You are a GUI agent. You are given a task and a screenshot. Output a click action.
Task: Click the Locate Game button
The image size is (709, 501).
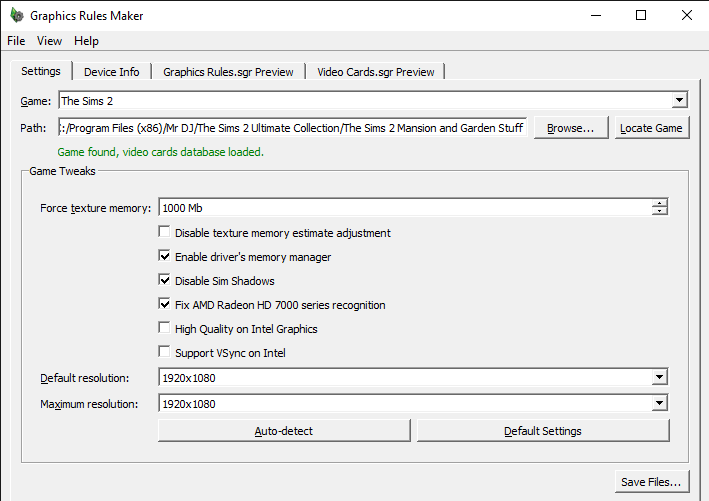point(651,128)
